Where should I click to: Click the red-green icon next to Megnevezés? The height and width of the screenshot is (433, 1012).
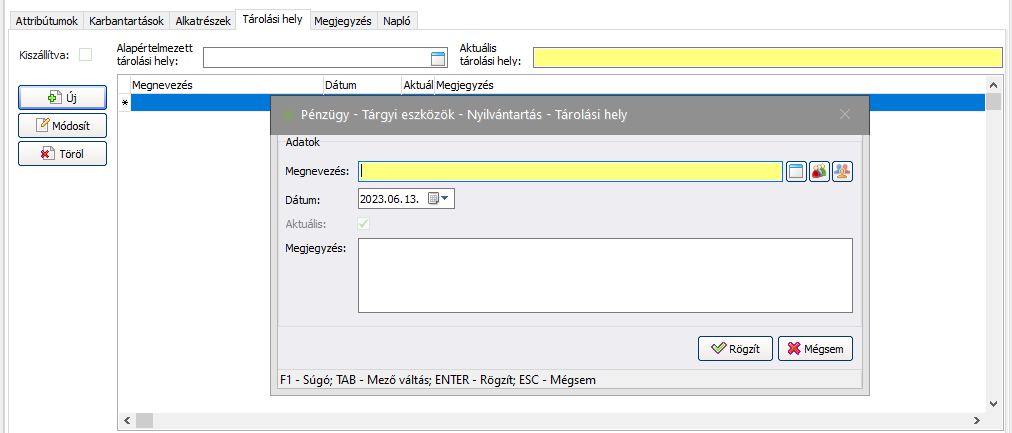click(819, 172)
